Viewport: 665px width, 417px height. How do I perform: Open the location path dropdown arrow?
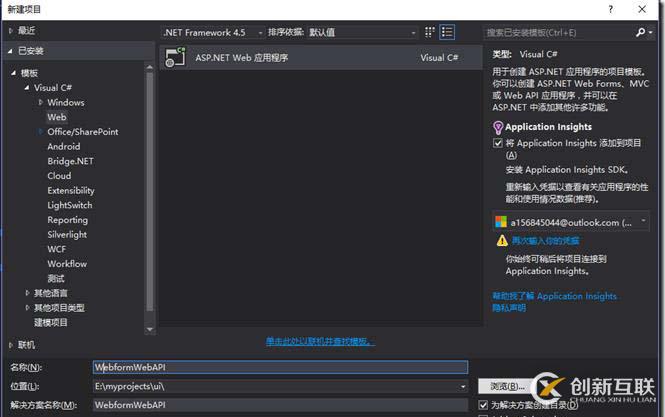(x=463, y=386)
